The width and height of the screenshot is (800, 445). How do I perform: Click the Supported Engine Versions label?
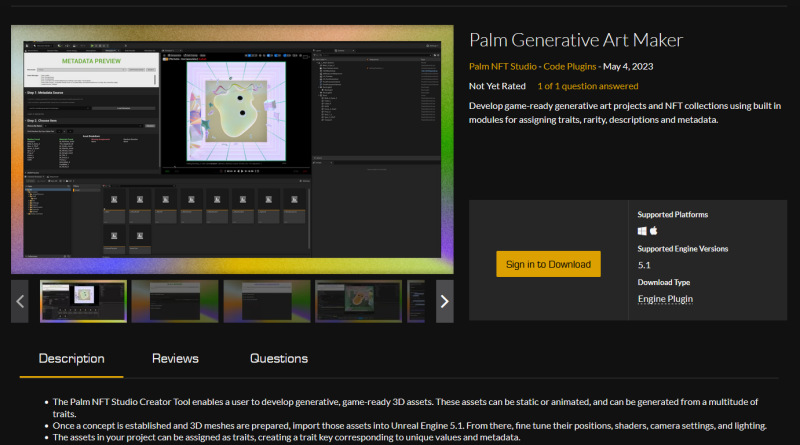coord(683,249)
